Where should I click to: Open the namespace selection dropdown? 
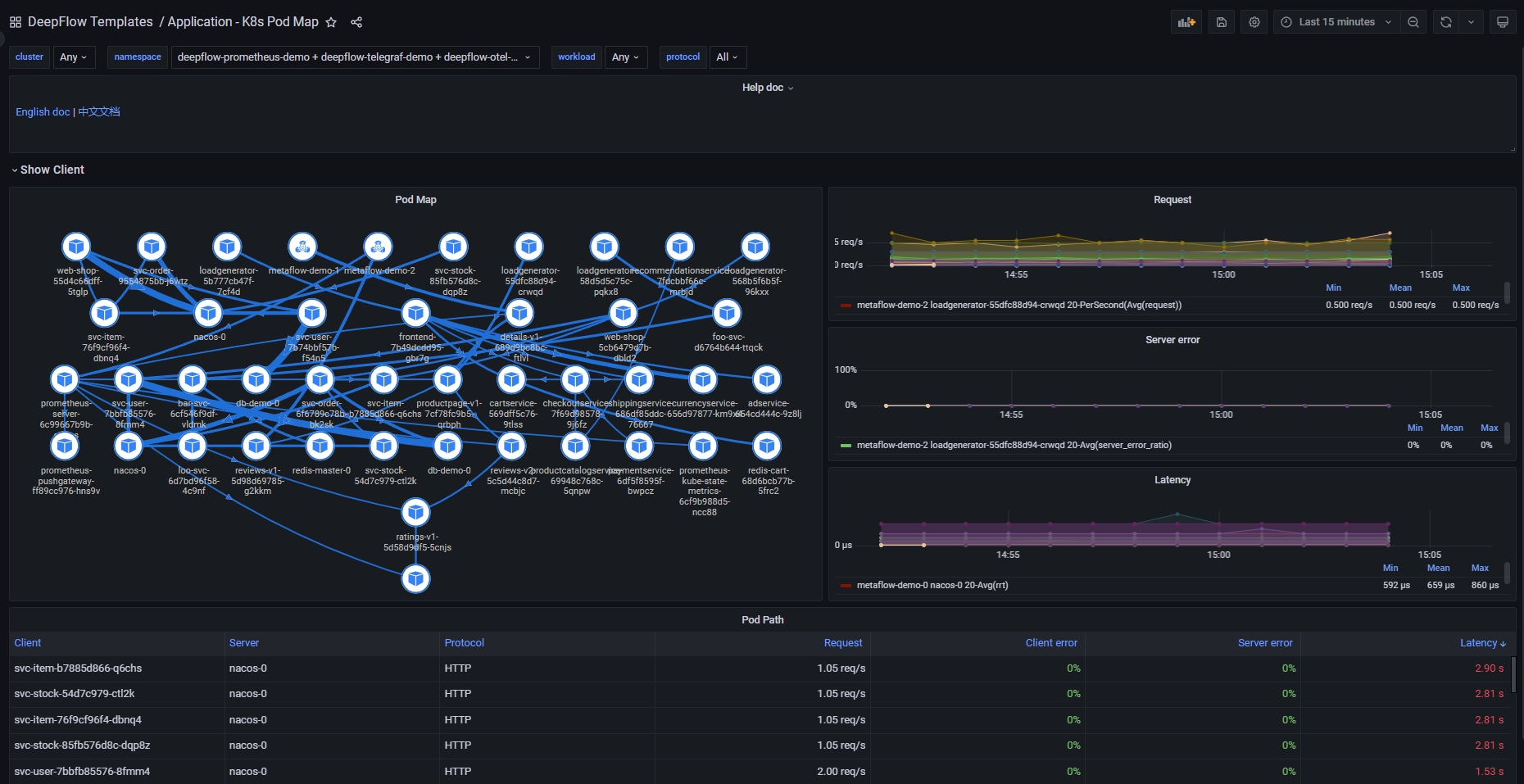355,57
